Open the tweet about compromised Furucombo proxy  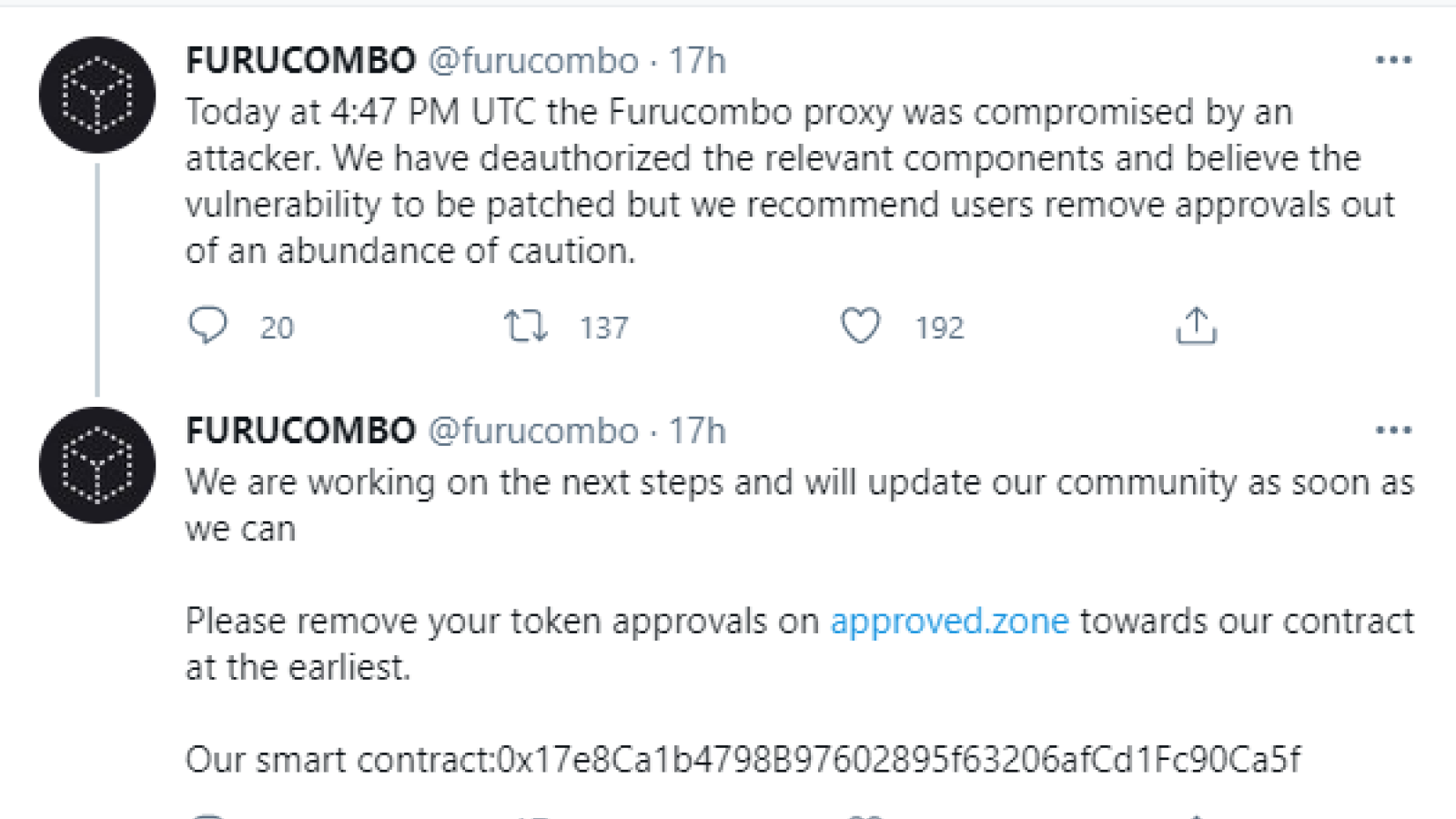(x=790, y=181)
